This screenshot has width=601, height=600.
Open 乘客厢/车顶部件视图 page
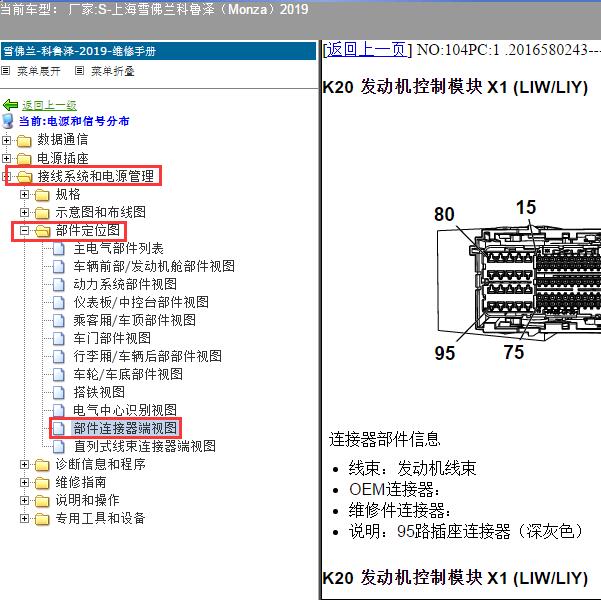coord(135,320)
